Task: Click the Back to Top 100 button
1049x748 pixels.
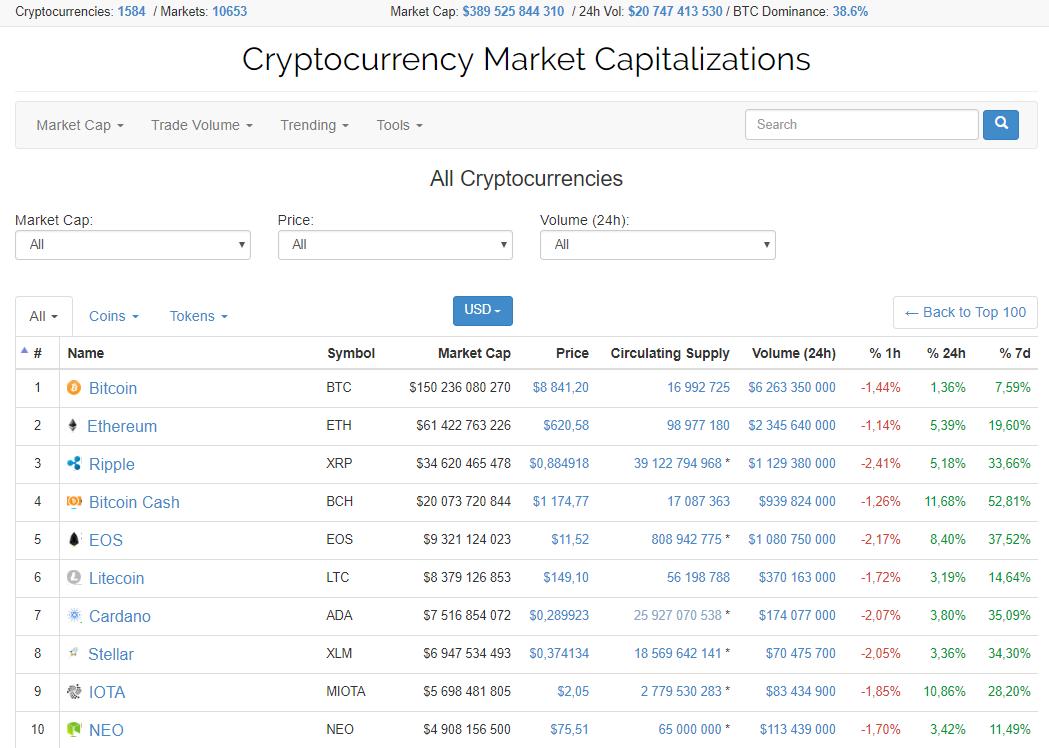Action: pos(965,312)
